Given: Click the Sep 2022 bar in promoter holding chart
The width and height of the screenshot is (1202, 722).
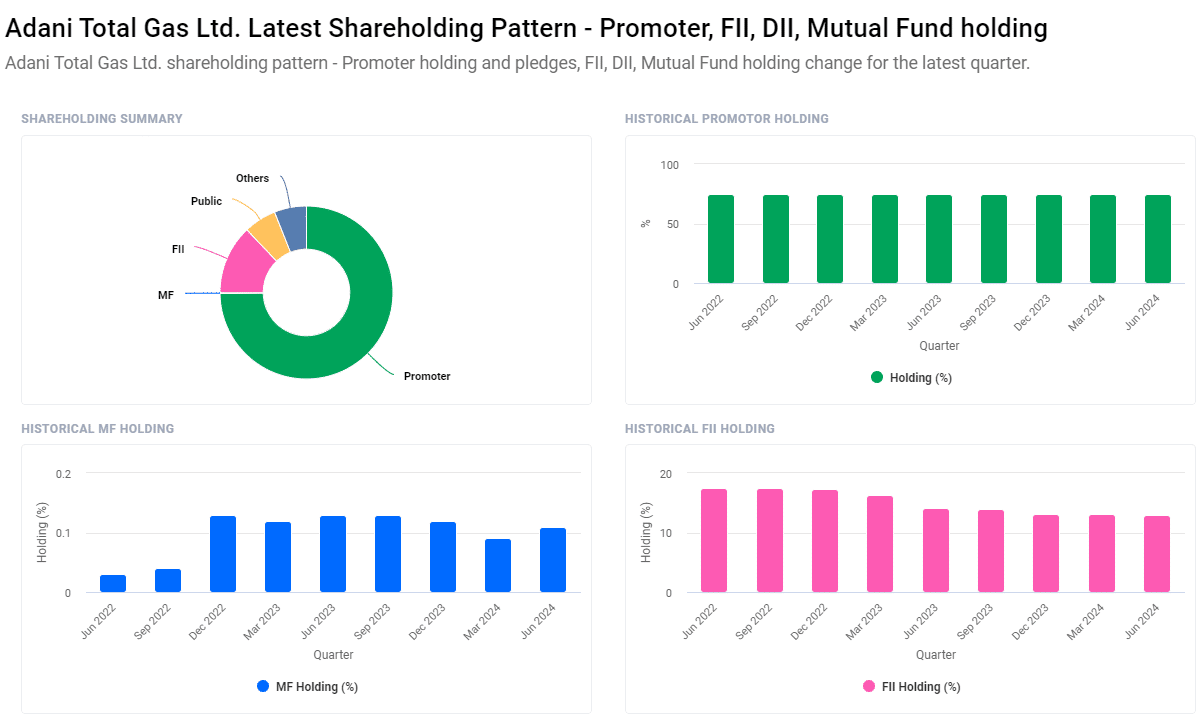Looking at the screenshot, I should (x=776, y=239).
